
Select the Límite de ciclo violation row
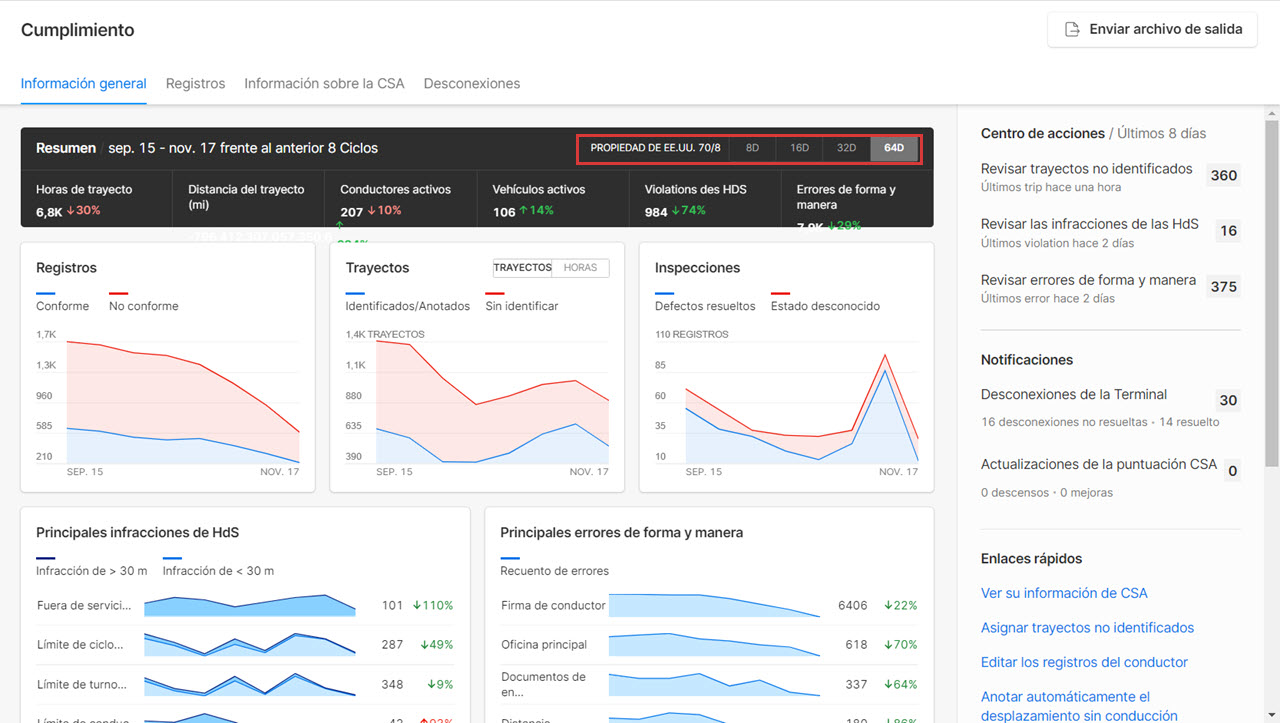[x=245, y=645]
